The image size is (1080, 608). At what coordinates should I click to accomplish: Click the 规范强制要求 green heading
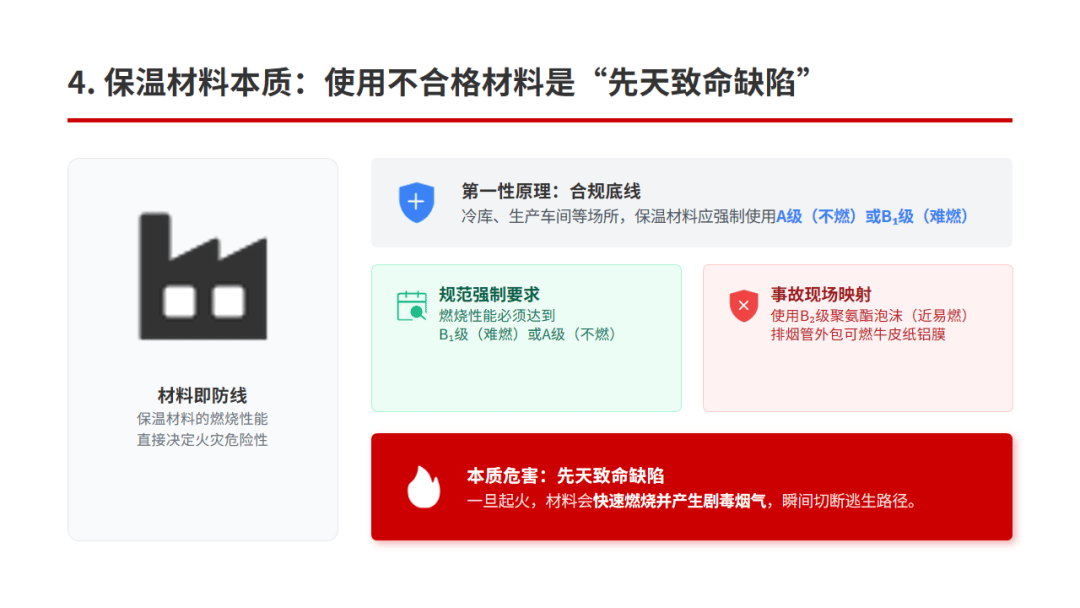pos(489,295)
